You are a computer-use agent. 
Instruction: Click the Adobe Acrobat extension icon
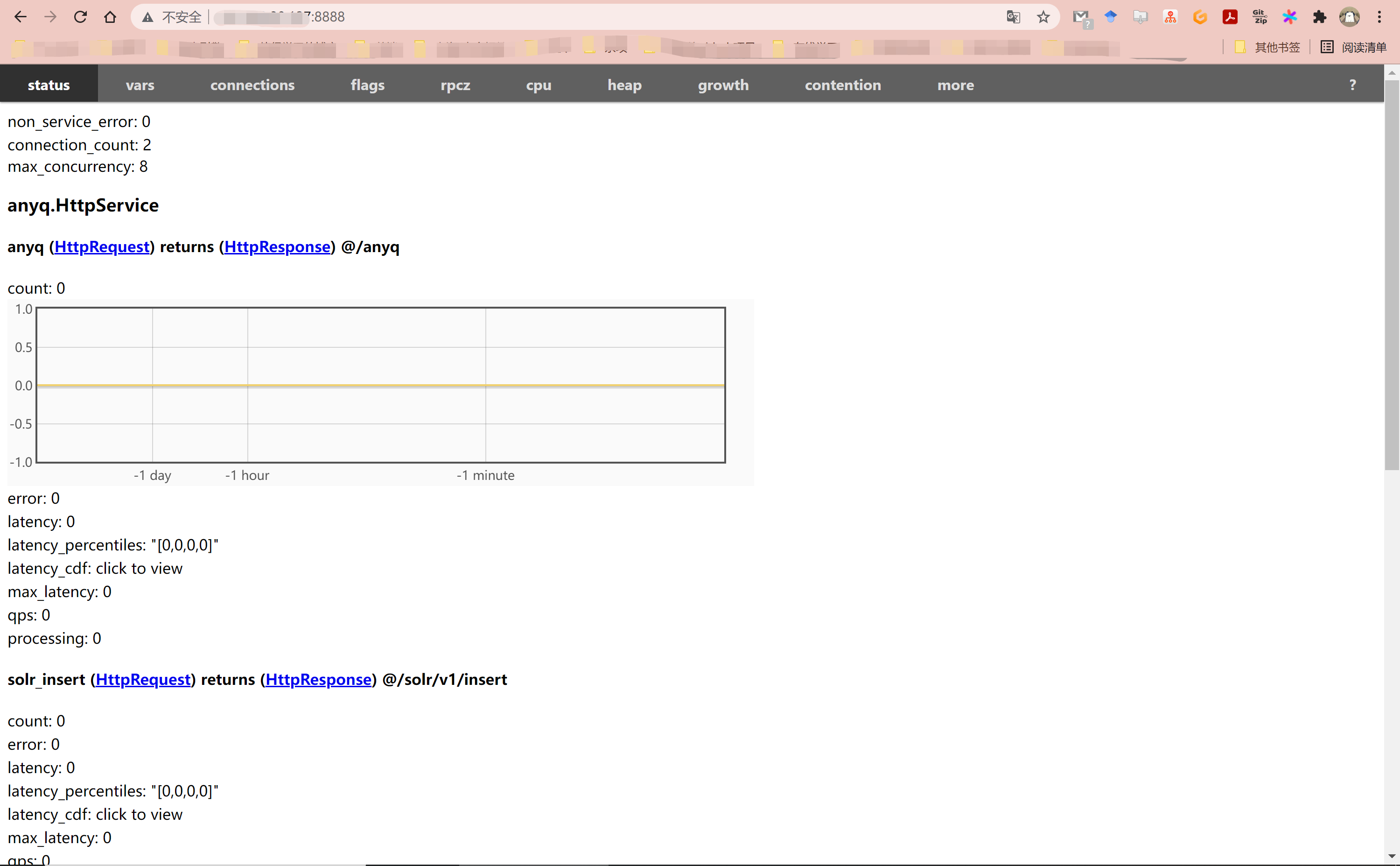pos(1230,17)
